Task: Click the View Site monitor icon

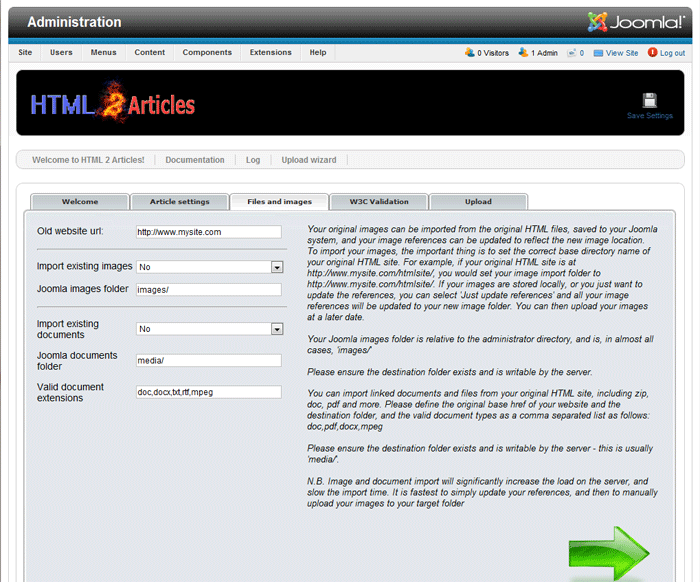Action: tap(598, 53)
